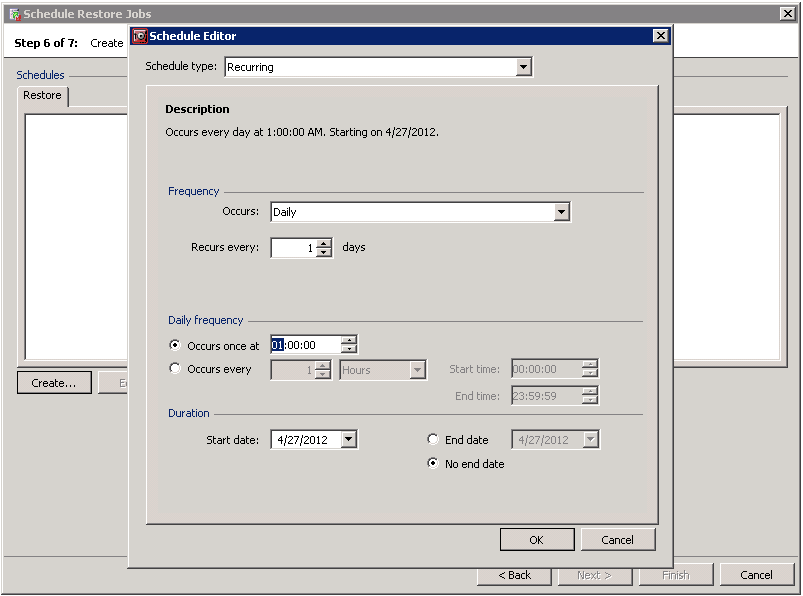Choose the End date radio option
803x596 pixels.
click(433, 439)
